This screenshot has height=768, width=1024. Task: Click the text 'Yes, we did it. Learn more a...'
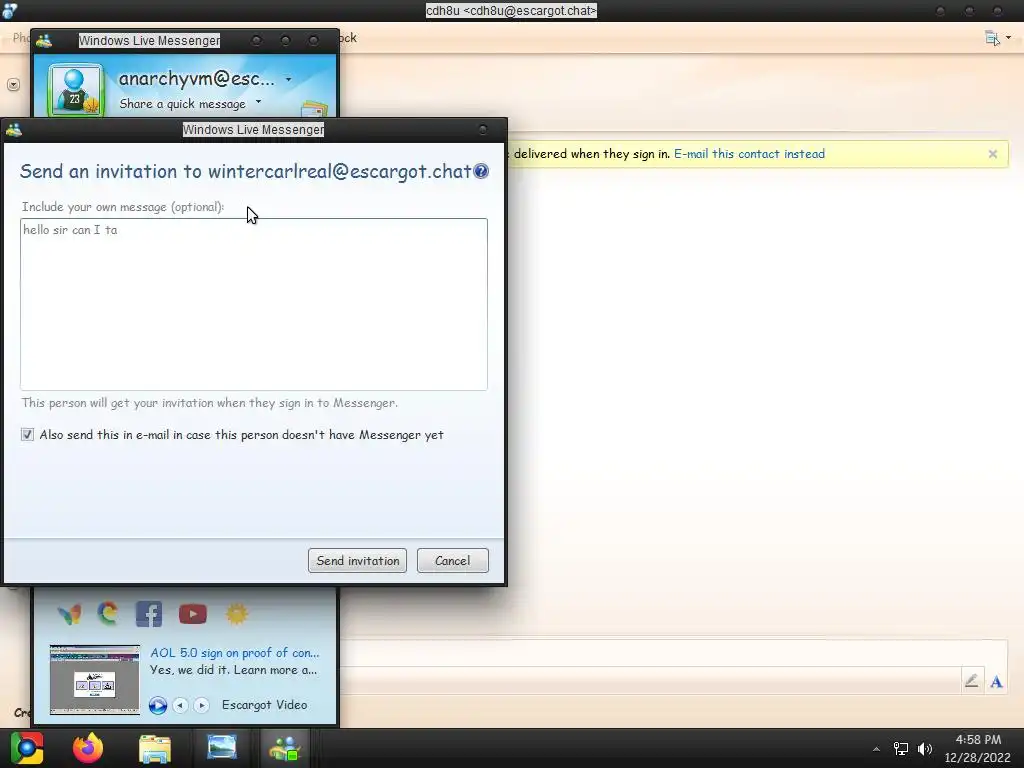[x=233, y=670]
